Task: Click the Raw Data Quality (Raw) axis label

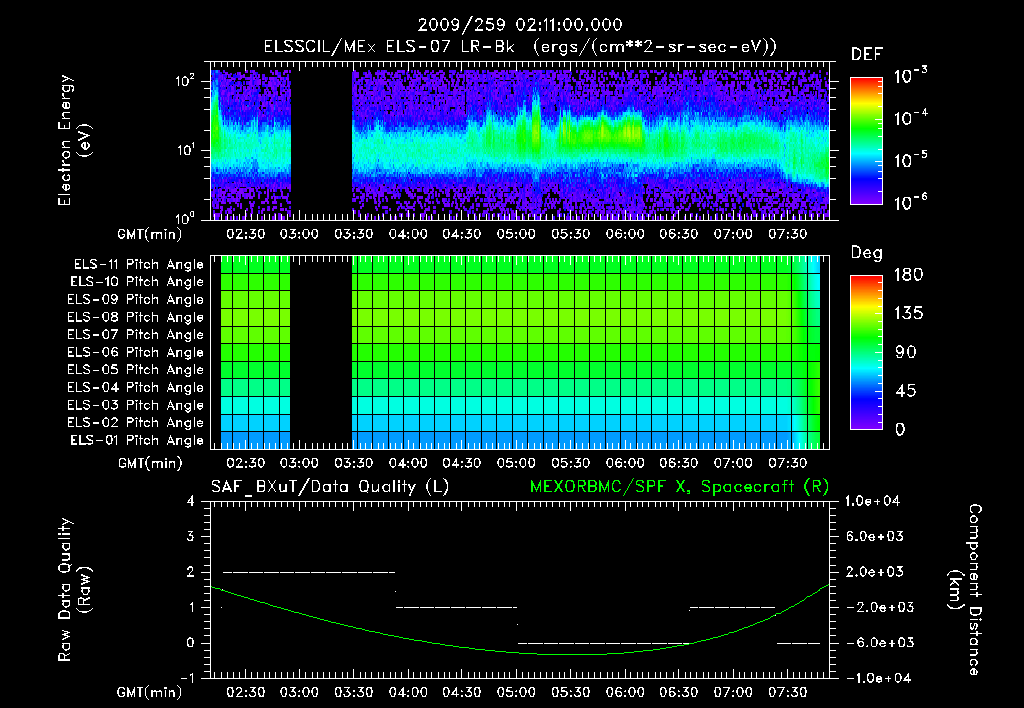Action: tap(74, 590)
